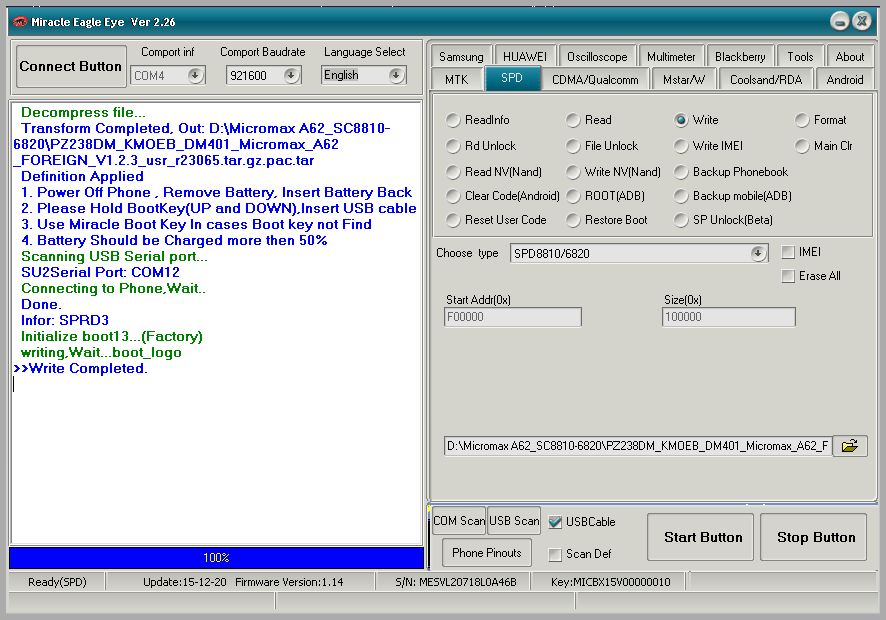Minimize the Miracle Eagle Eye window
Screen dimensions: 886x620
pos(840,22)
